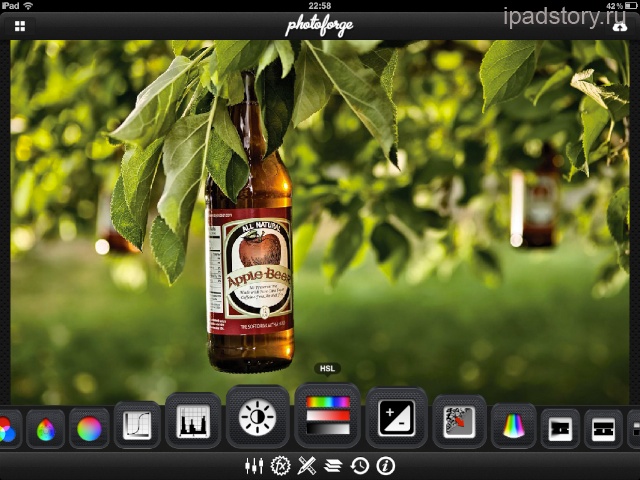The width and height of the screenshot is (640, 480).
Task: Select the rainbow water-drop color tool
Action: pyautogui.click(x=46, y=429)
